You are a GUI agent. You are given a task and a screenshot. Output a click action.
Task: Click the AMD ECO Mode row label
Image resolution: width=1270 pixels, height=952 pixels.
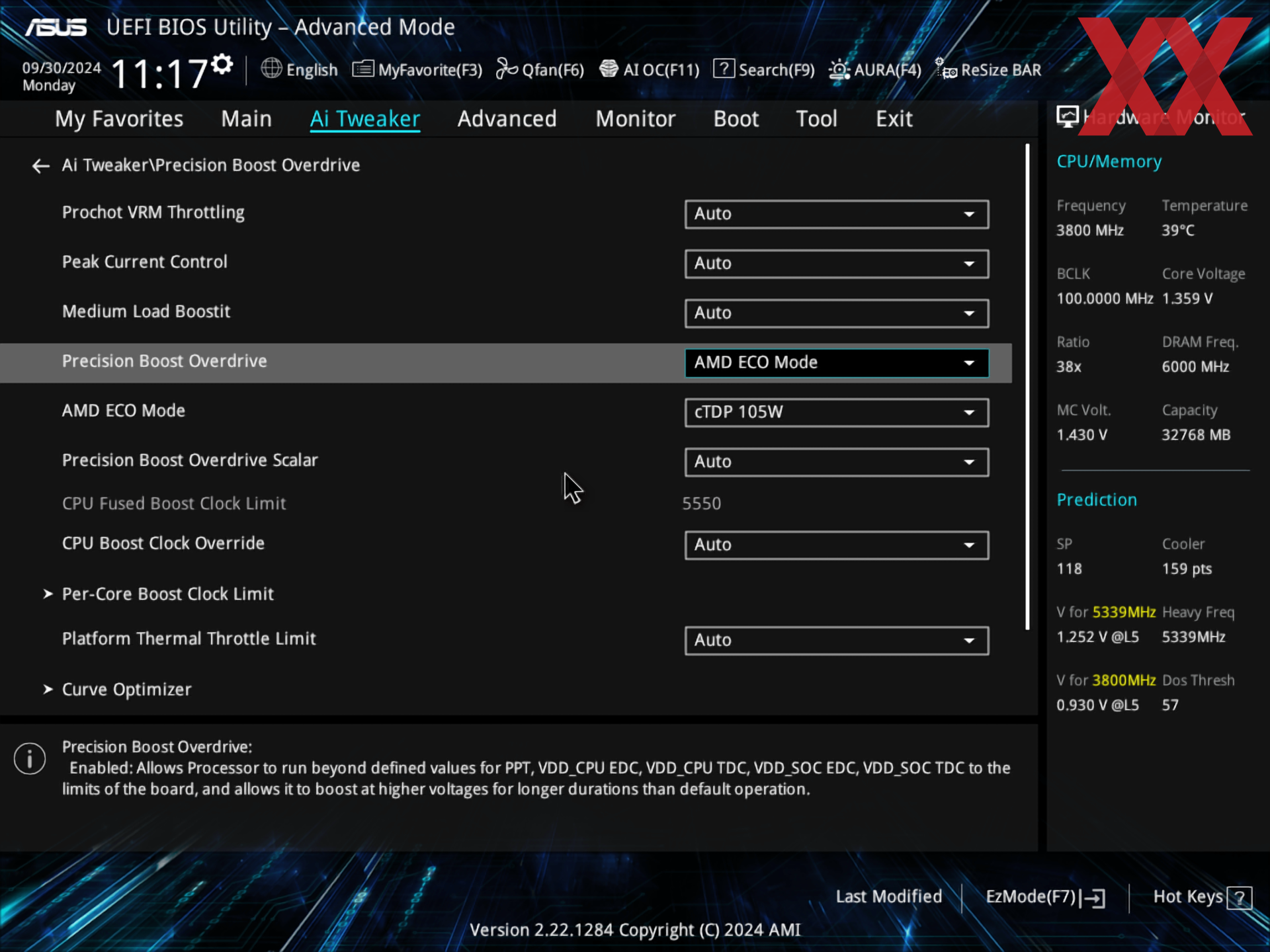point(124,411)
